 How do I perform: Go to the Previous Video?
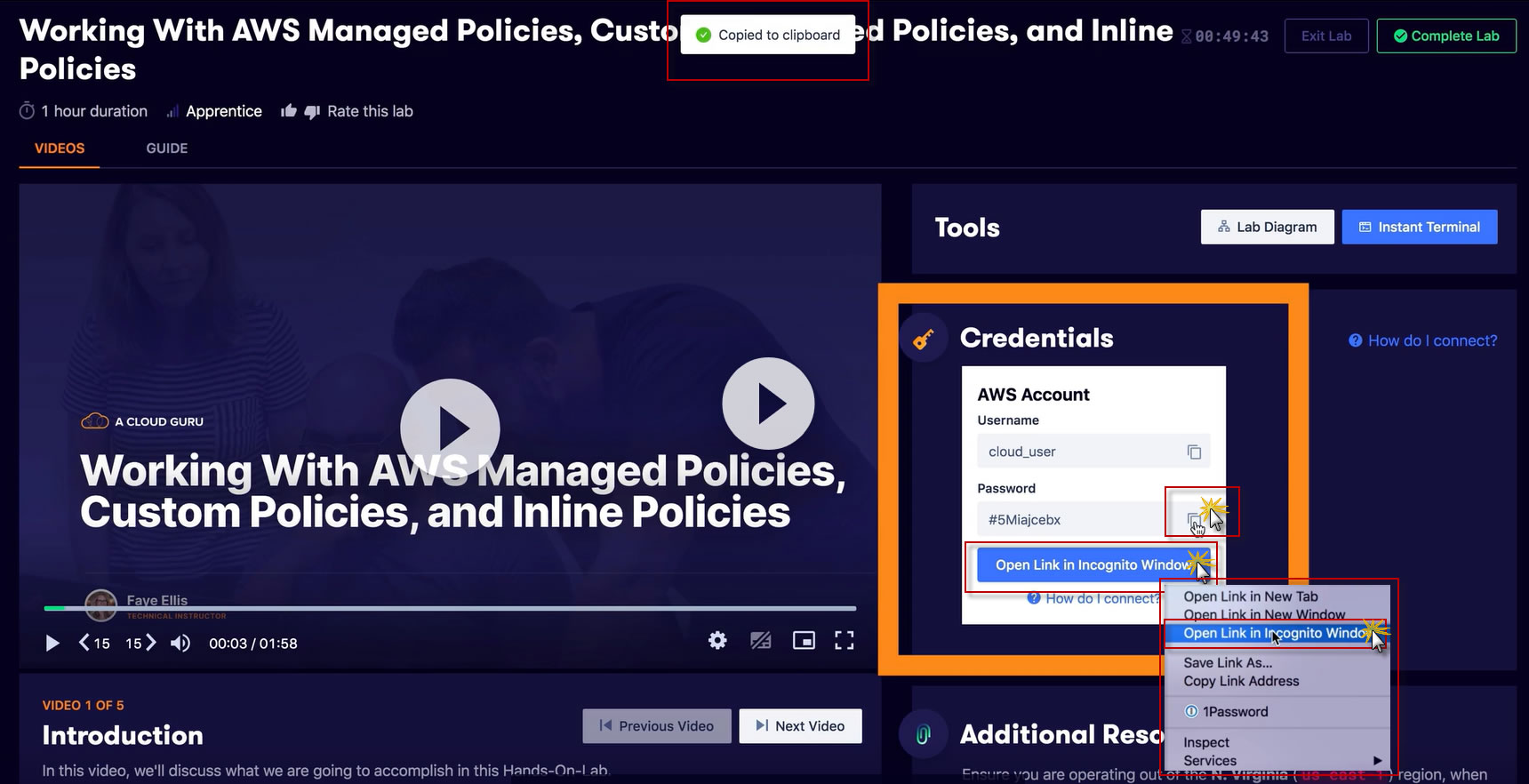(657, 726)
